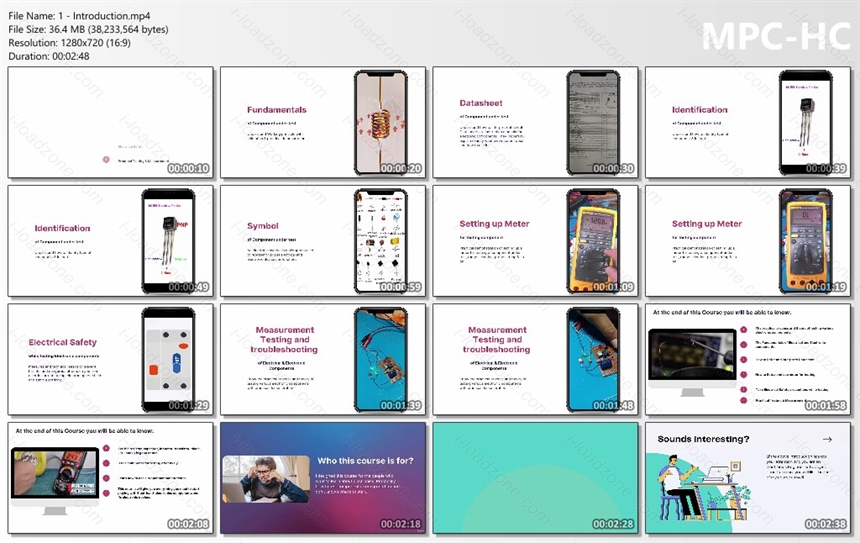The width and height of the screenshot is (860, 543).
Task: Click the 'Fundamentals' heading text
Action: tap(276, 110)
